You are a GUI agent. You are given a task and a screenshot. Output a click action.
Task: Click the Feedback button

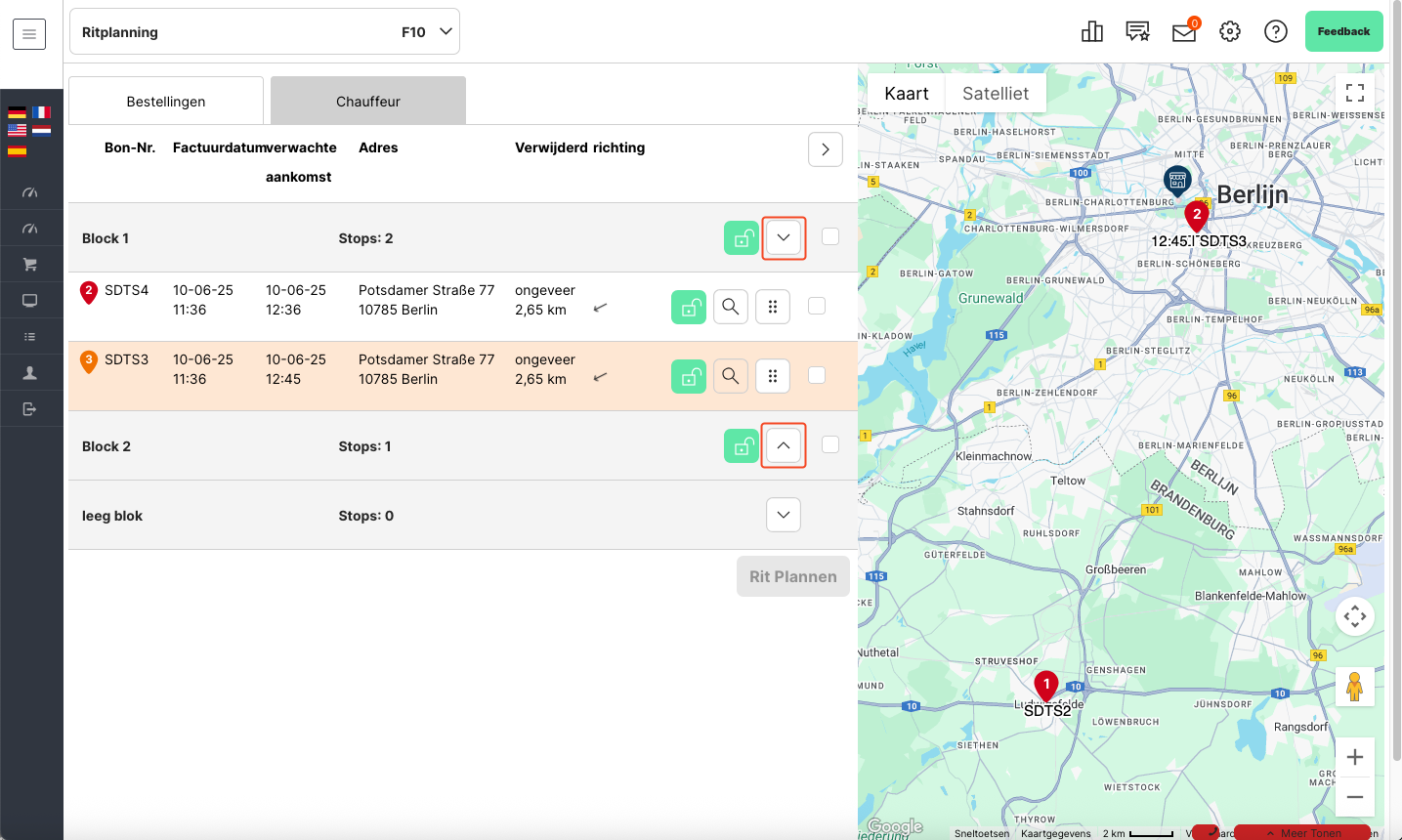tap(1344, 31)
